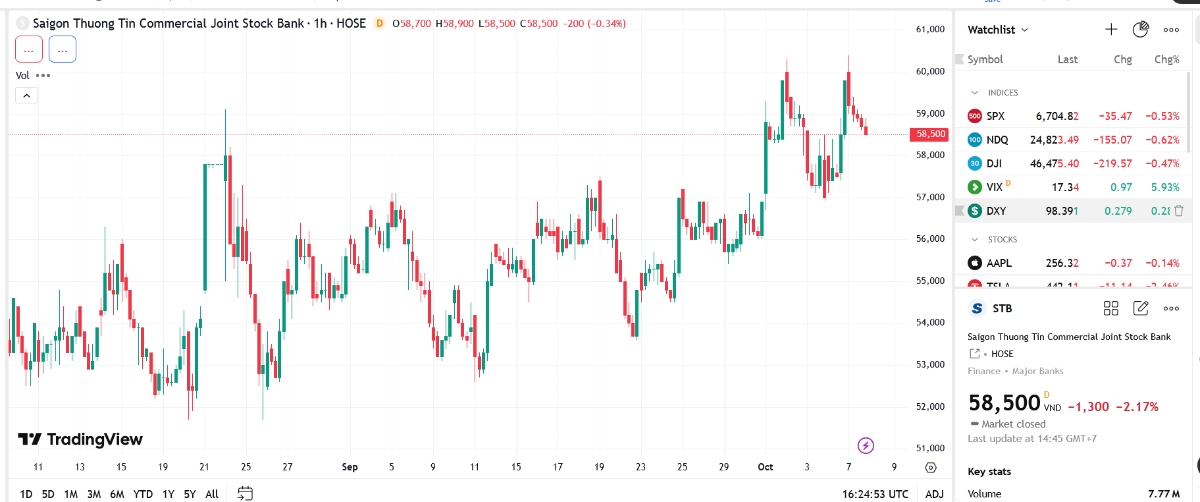Open the Finance sector link
The image size is (1200, 502).
click(984, 371)
